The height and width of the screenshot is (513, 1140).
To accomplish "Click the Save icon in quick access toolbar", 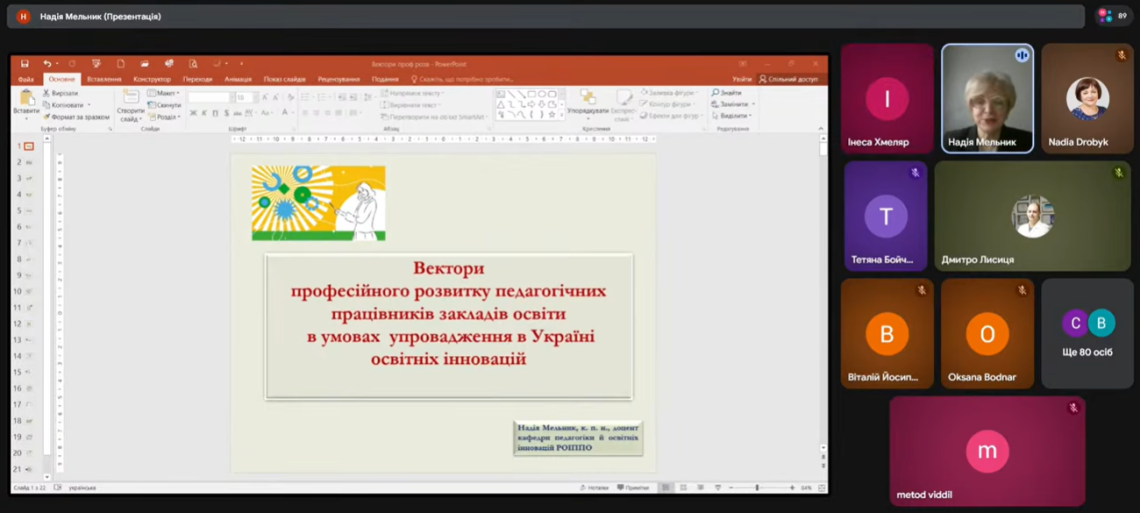I will tap(25, 64).
